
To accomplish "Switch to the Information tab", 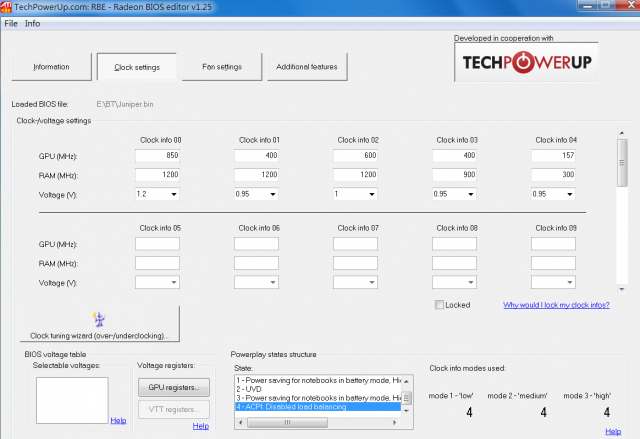I will [x=51, y=67].
